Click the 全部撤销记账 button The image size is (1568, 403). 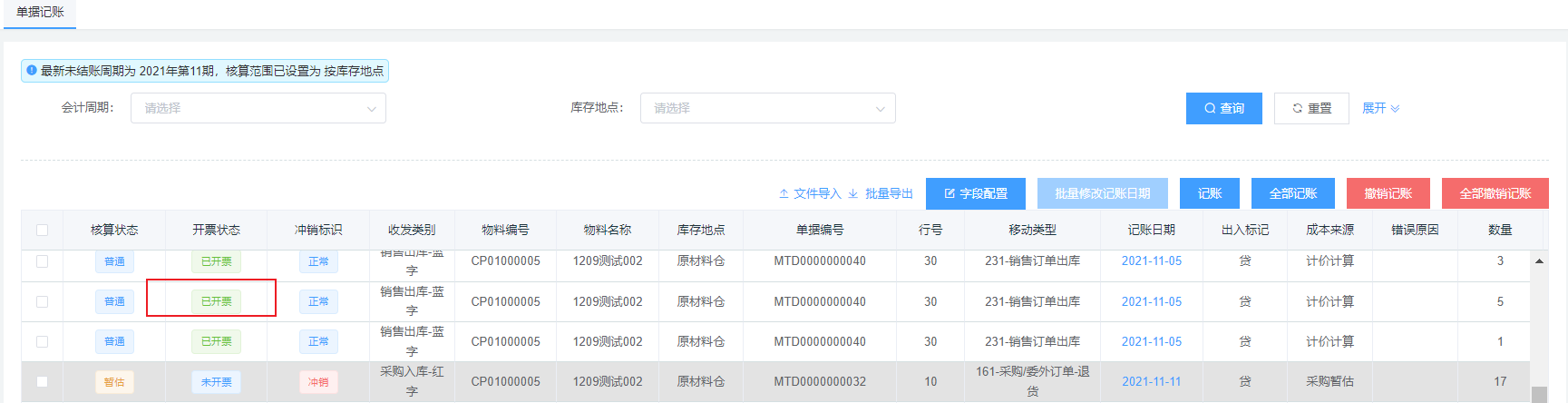1495,193
